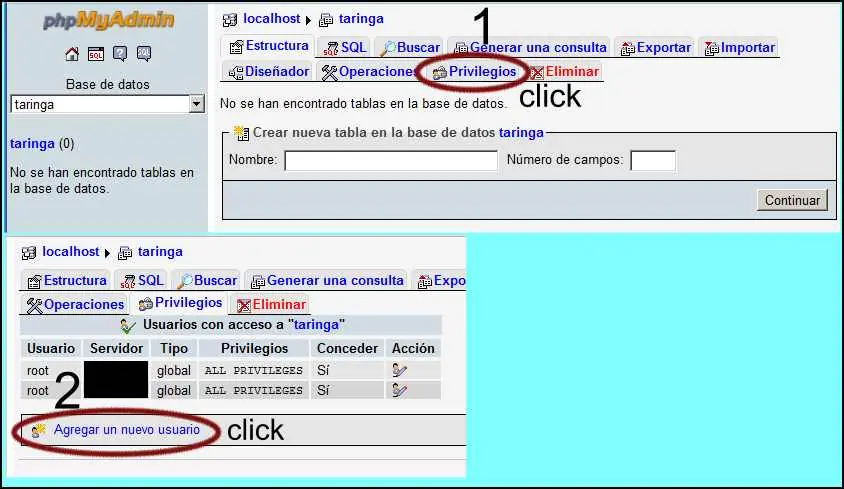
Task: Click taringa link in Usuarios con acceso header
Action: pyautogui.click(x=316, y=325)
